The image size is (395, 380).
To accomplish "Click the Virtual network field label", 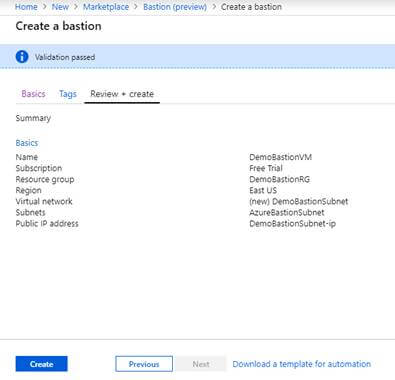I will tap(44, 201).
